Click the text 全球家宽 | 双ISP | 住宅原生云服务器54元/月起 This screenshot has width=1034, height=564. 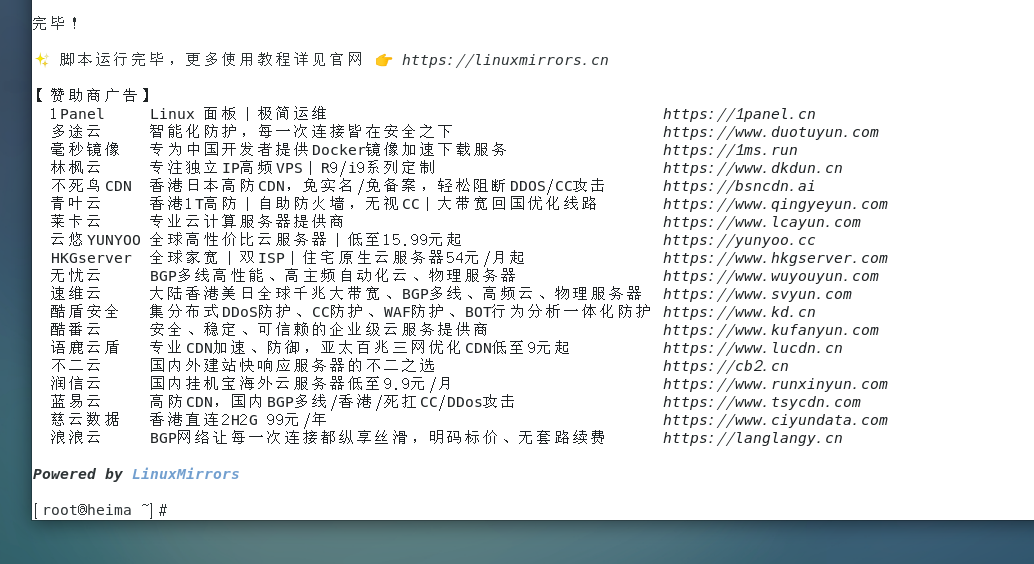[337, 258]
